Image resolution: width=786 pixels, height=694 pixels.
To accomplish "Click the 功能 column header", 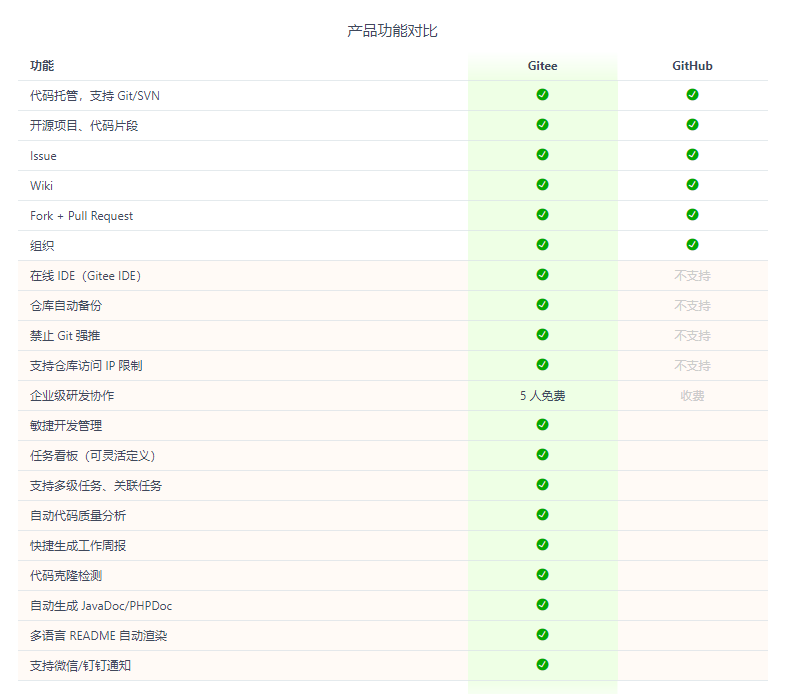I will coord(42,66).
